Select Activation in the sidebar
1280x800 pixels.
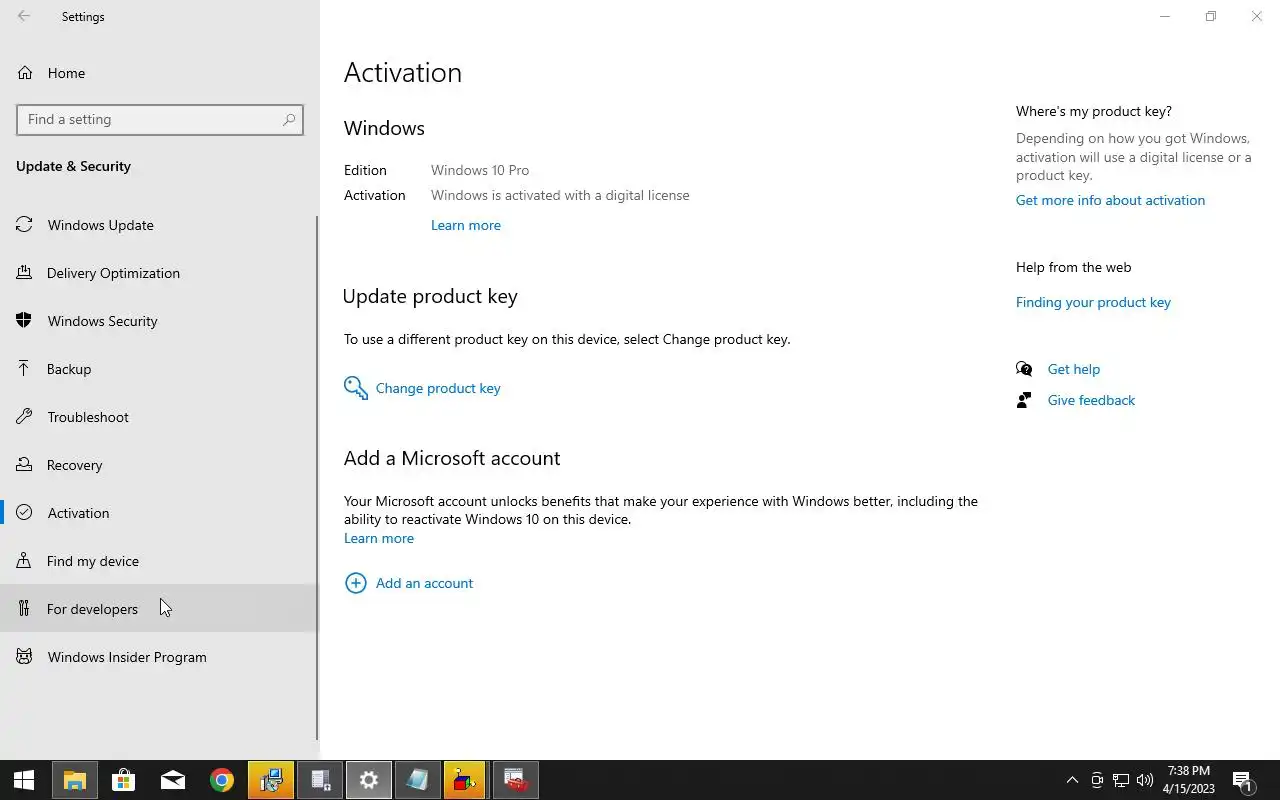tap(158, 513)
